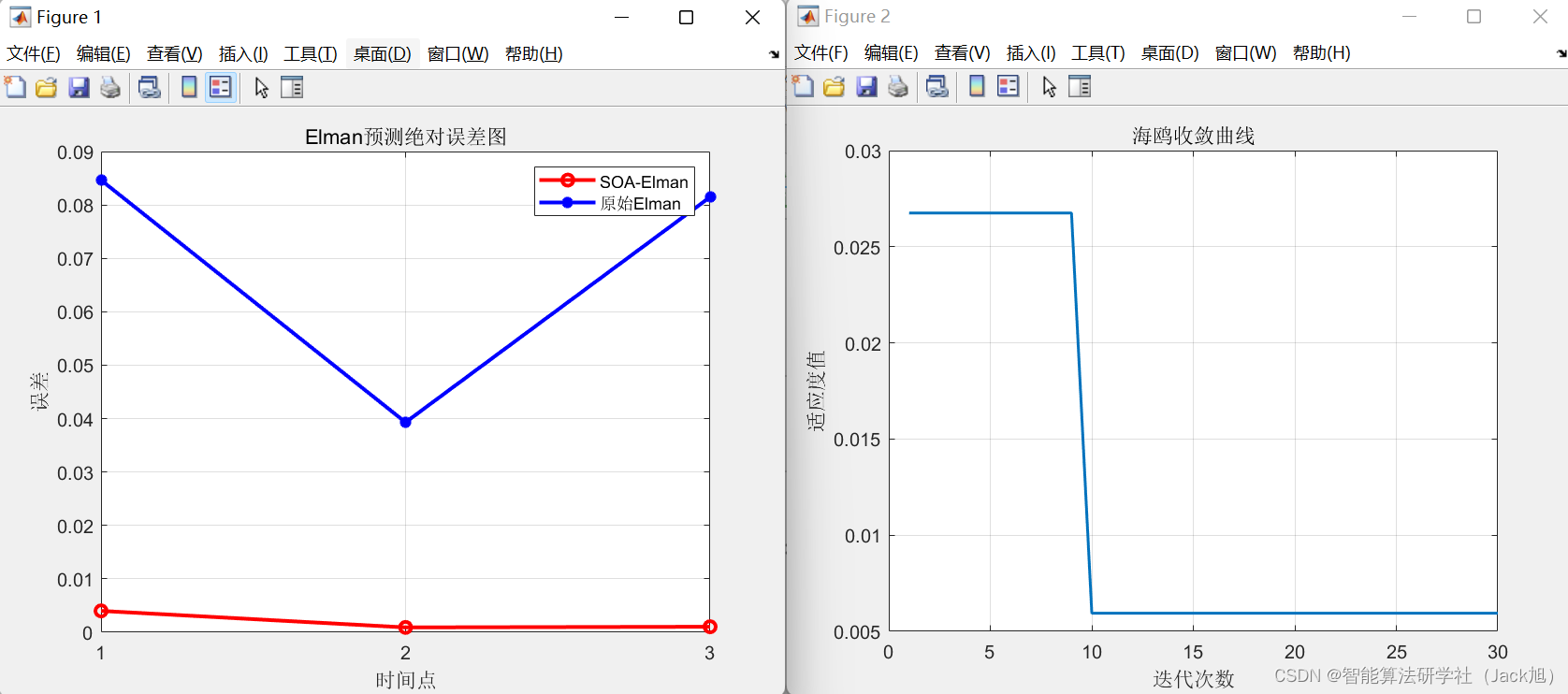The width and height of the screenshot is (1568, 694).
Task: Open 窗口(W) menu in Figure 2
Action: point(1246,53)
